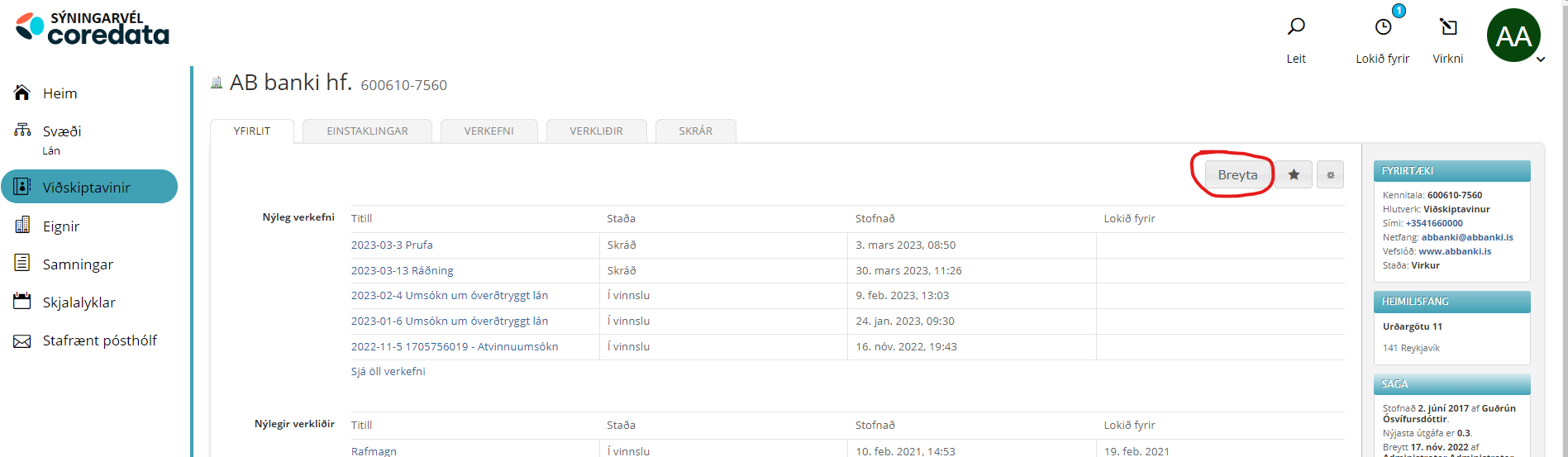1568x457 pixels.
Task: Click the Virkni activity icon
Action: (1448, 27)
